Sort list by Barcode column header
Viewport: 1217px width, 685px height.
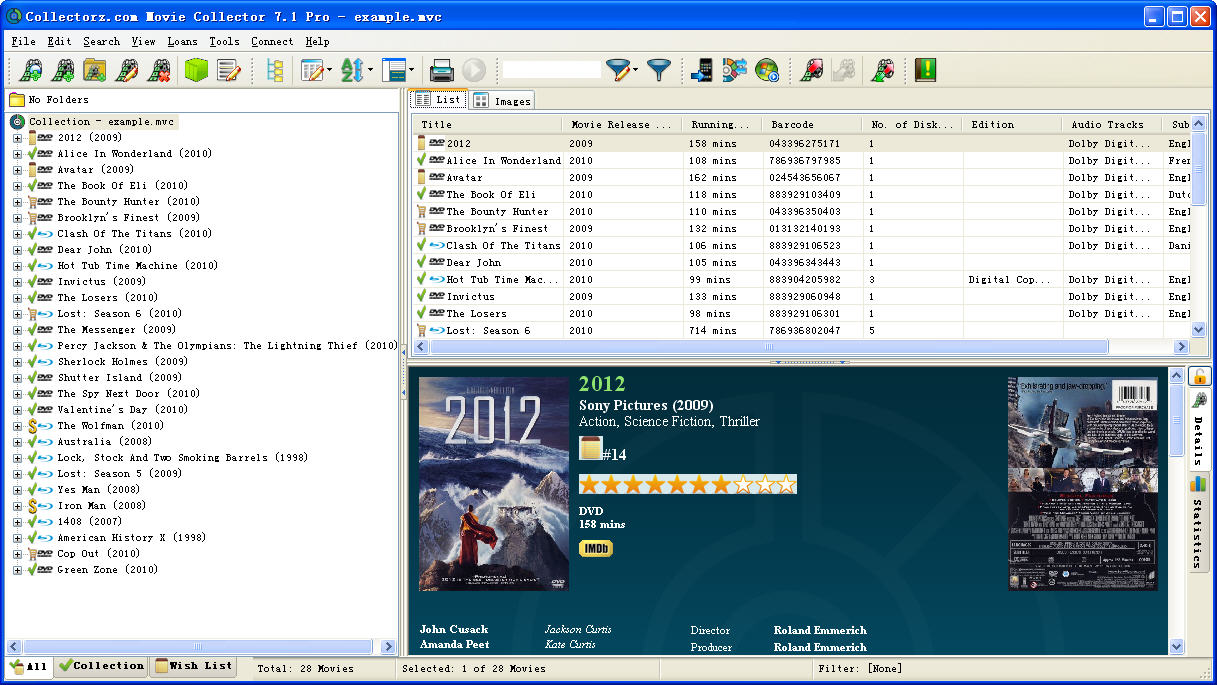810,125
